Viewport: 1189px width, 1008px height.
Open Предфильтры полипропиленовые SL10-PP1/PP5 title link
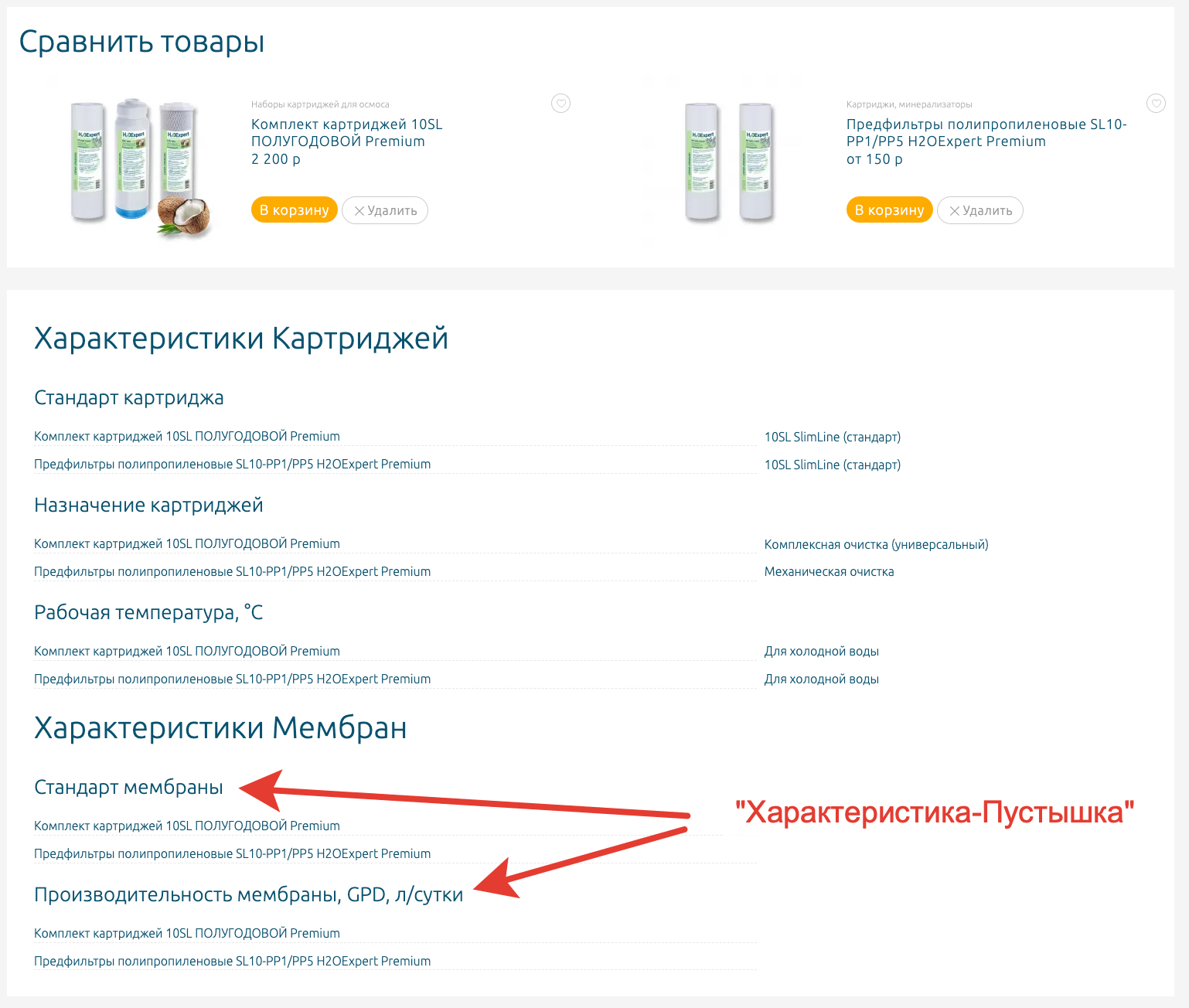coord(986,133)
